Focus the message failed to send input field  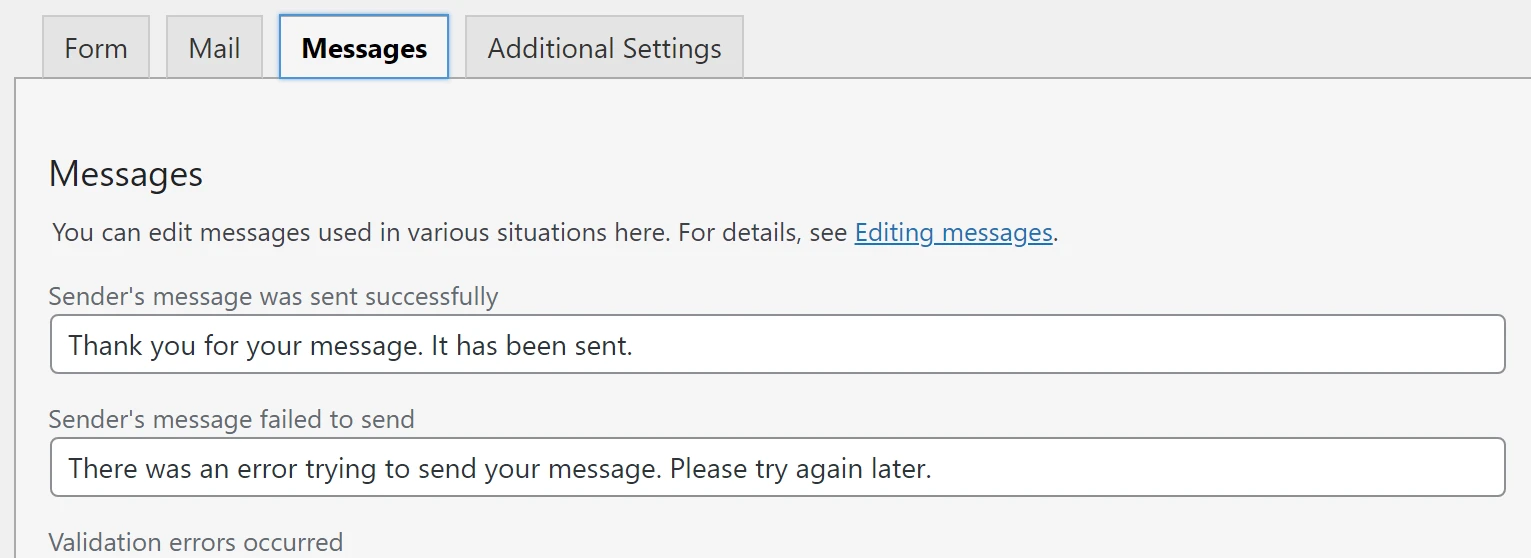tap(777, 467)
